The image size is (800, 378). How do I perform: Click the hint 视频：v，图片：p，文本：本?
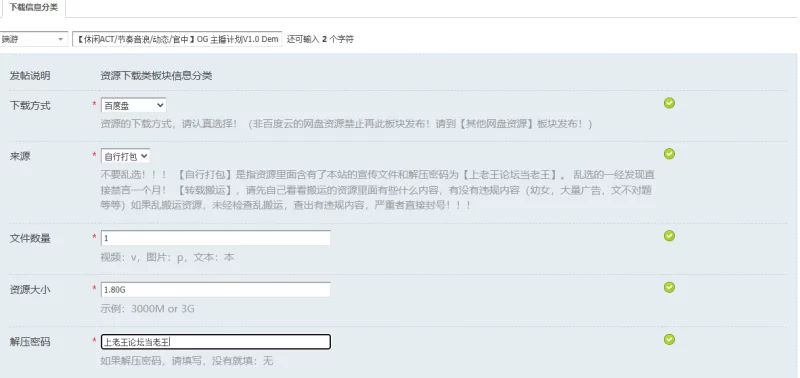point(167,257)
